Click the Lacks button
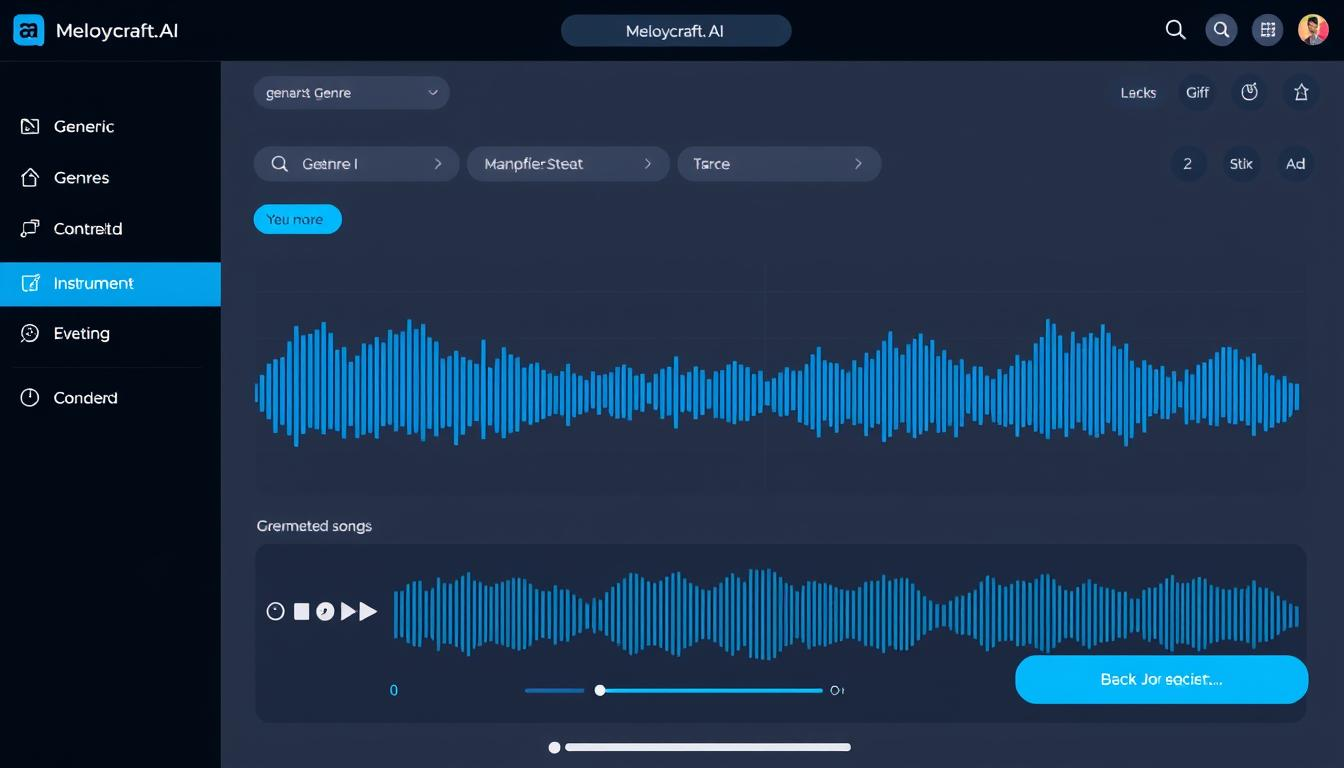Screen dimensions: 1344x768 (1138, 93)
